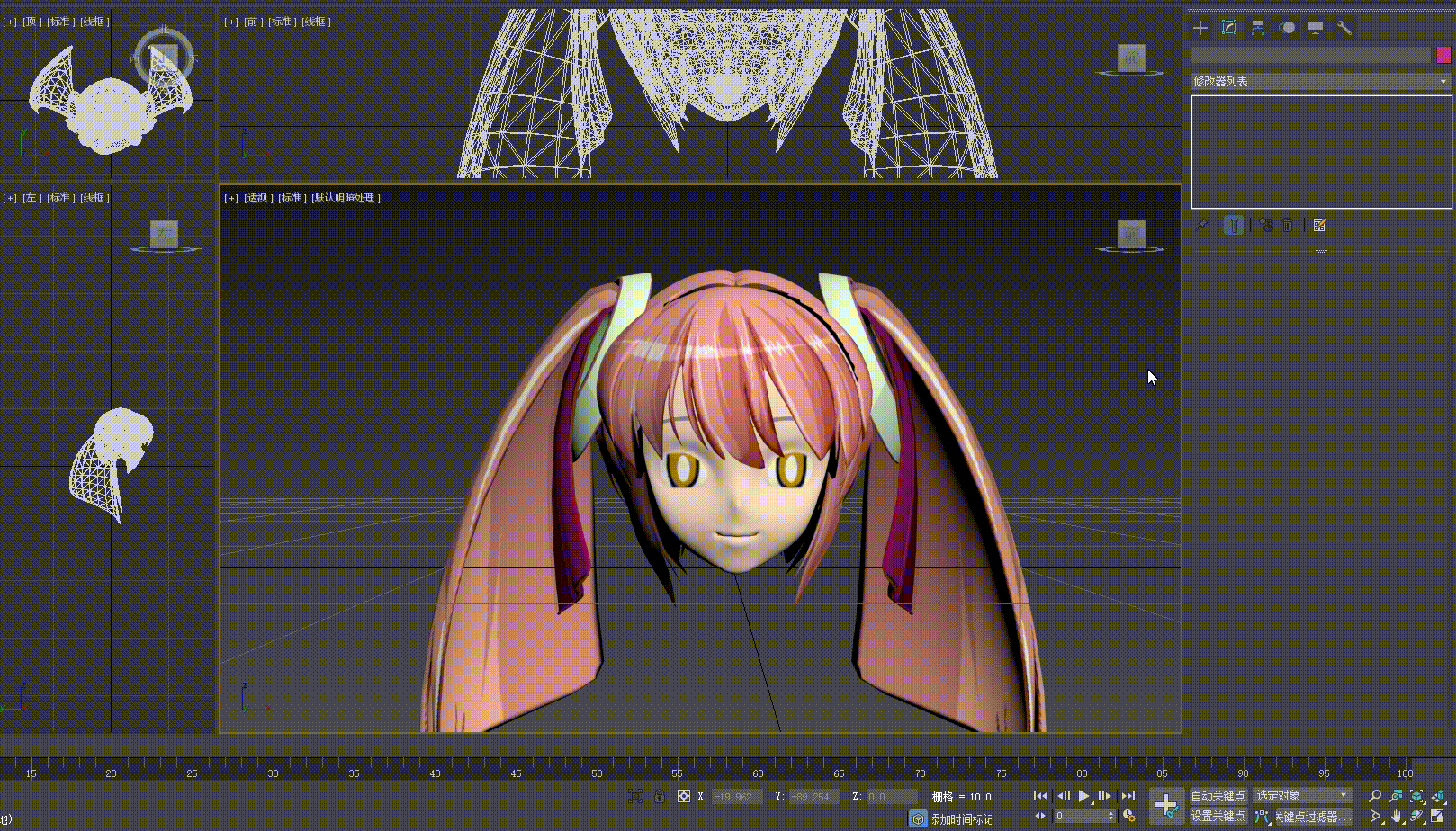Image resolution: width=1456 pixels, height=831 pixels.
Task: Open the 选定对象 key filter dropdown
Action: (x=1302, y=796)
